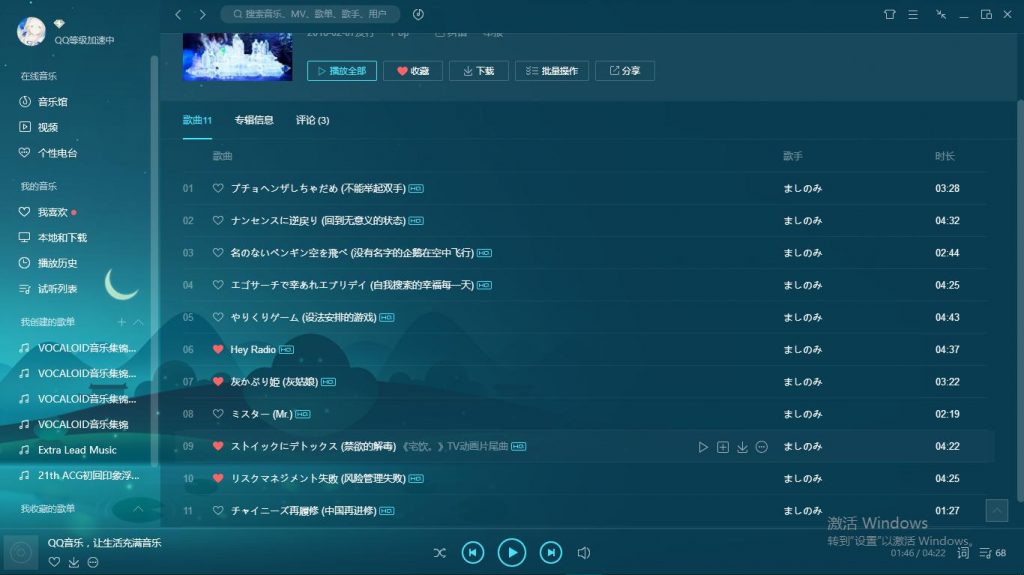
Task: Go back with the left arrow
Action: pos(178,14)
